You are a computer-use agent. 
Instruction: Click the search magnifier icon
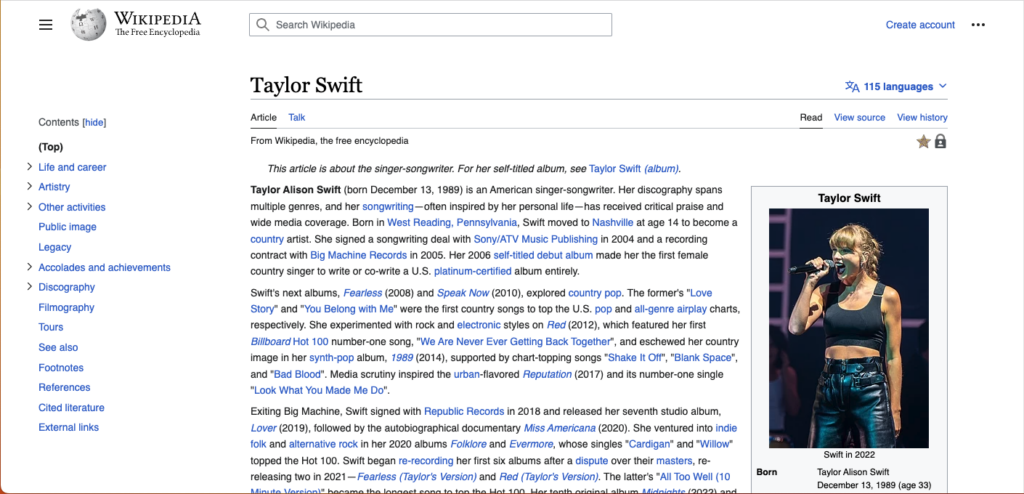(x=263, y=25)
